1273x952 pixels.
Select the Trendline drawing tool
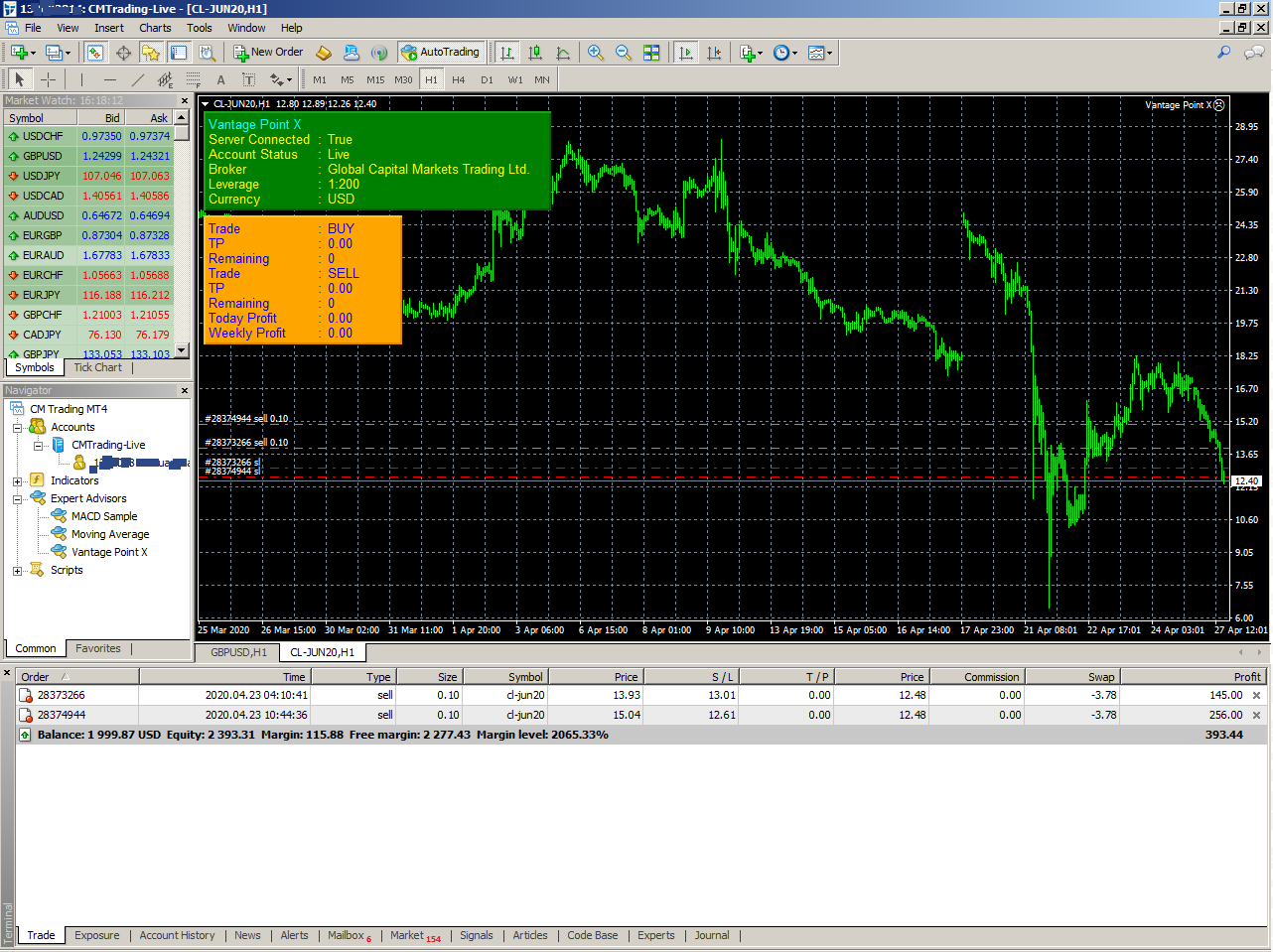coord(138,79)
